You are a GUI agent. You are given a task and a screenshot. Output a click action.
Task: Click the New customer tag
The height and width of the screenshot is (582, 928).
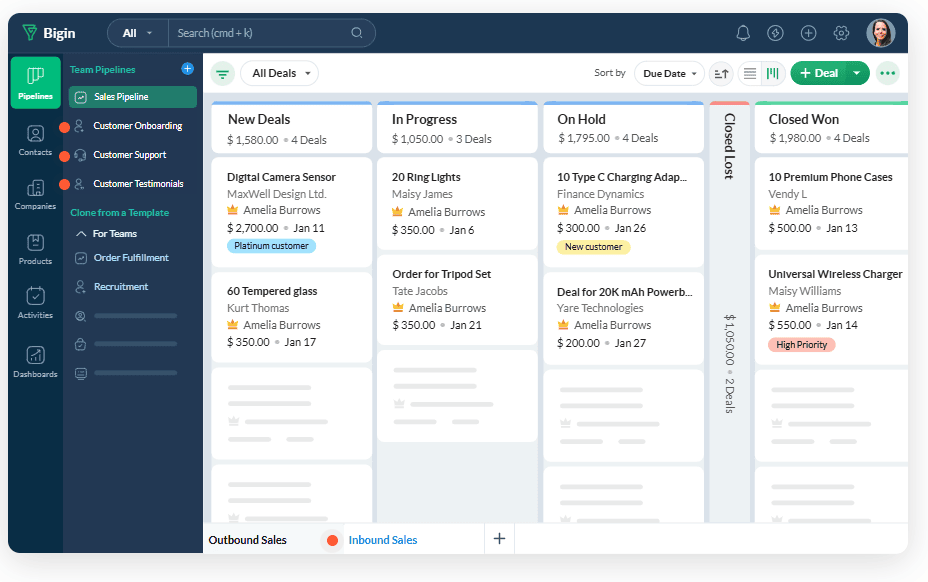tap(594, 247)
